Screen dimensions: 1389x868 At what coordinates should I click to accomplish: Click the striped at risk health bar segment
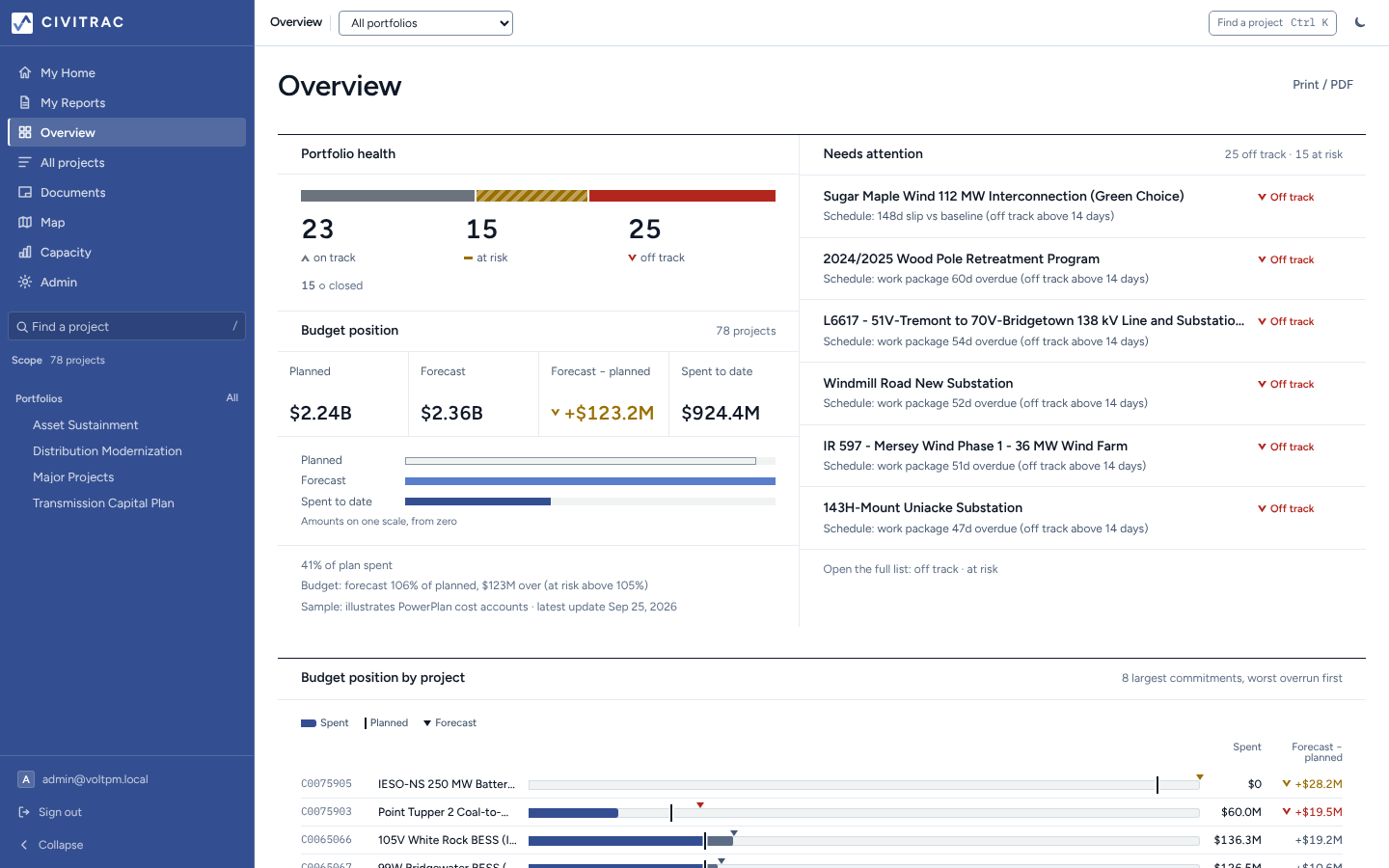coord(531,196)
